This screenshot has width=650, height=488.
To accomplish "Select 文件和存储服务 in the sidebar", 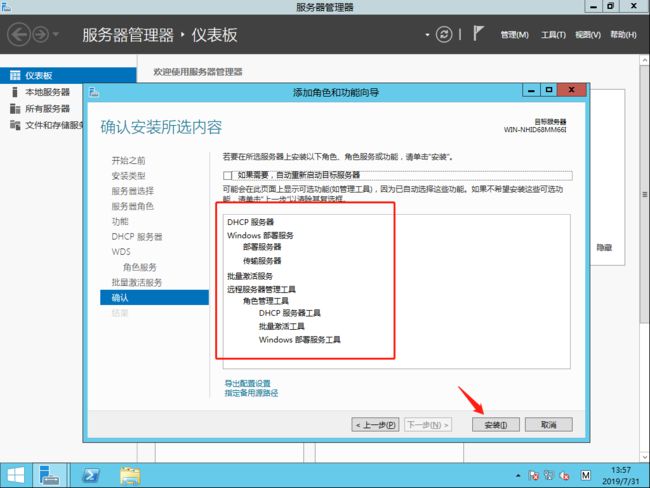I will [54, 125].
